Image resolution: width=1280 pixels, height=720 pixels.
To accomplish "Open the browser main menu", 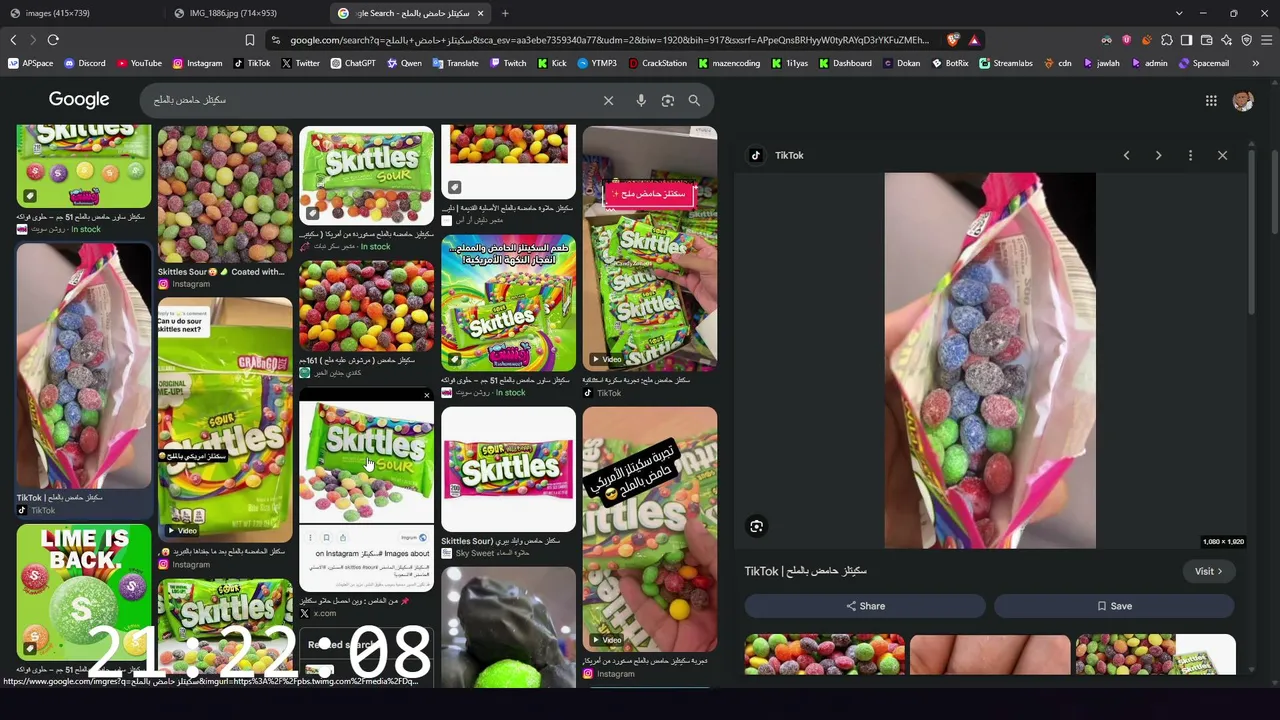I will tap(1267, 40).
